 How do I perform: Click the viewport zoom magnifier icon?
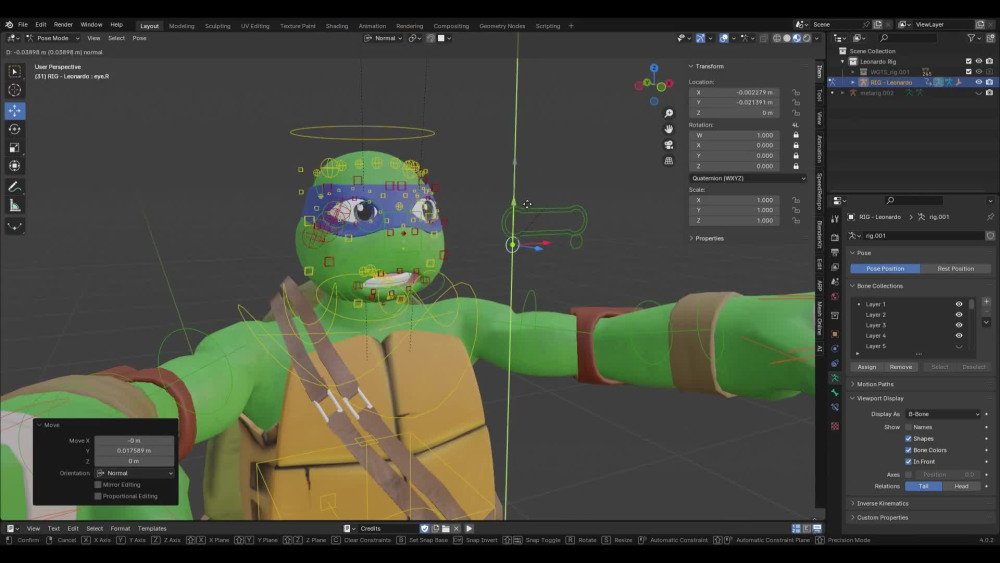(x=668, y=113)
